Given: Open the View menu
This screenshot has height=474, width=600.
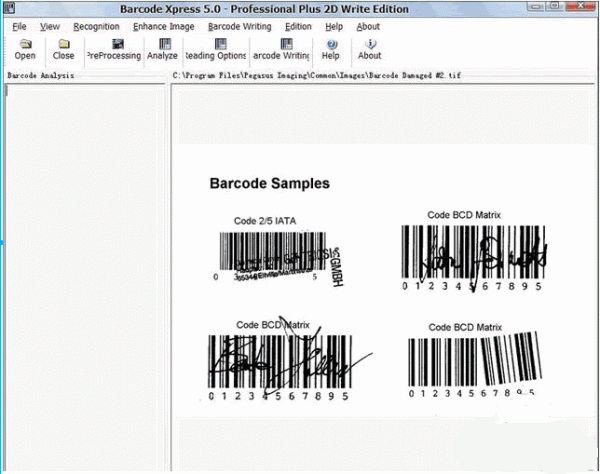Looking at the screenshot, I should pyautogui.click(x=50, y=26).
